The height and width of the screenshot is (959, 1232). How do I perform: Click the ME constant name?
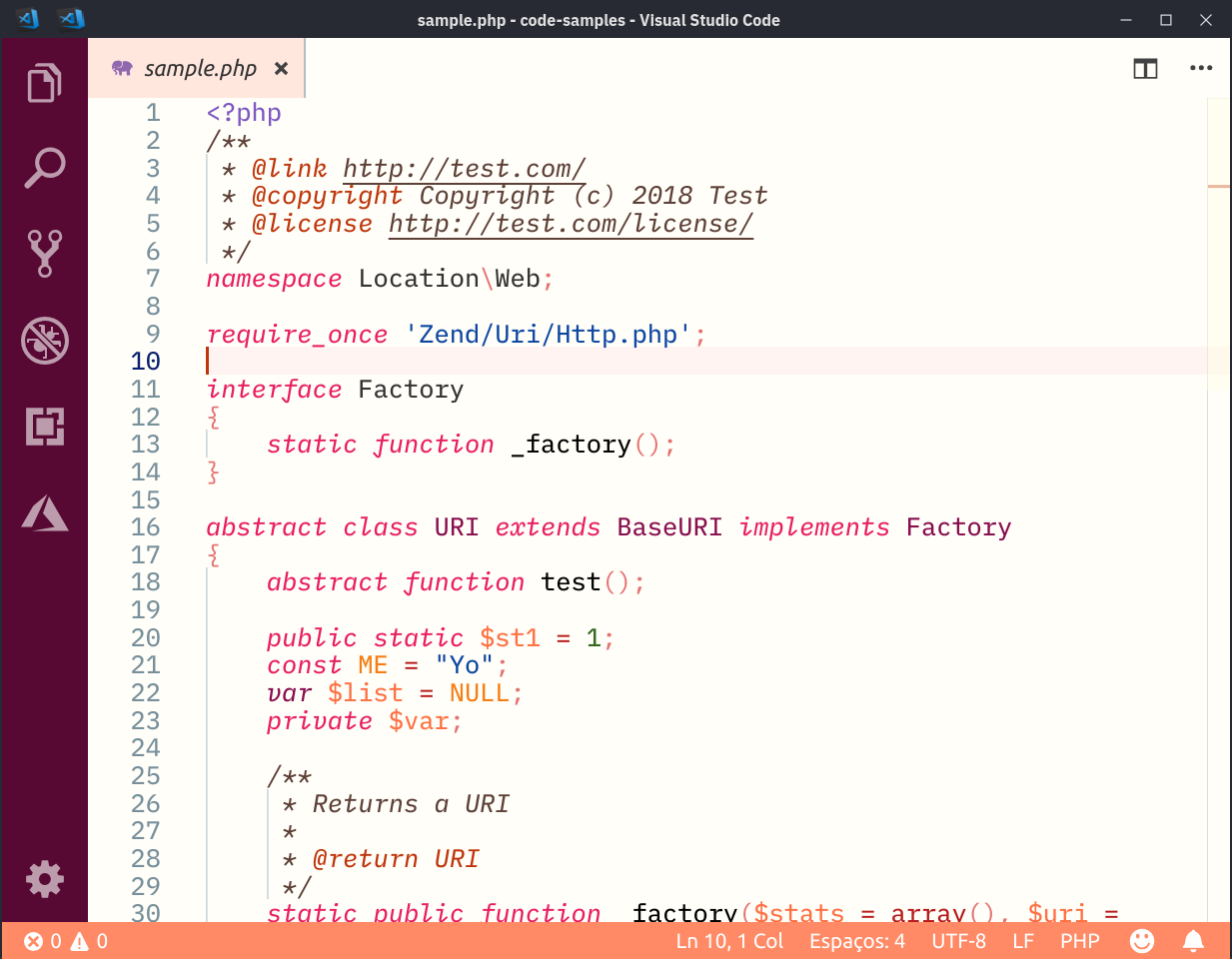coord(373,665)
